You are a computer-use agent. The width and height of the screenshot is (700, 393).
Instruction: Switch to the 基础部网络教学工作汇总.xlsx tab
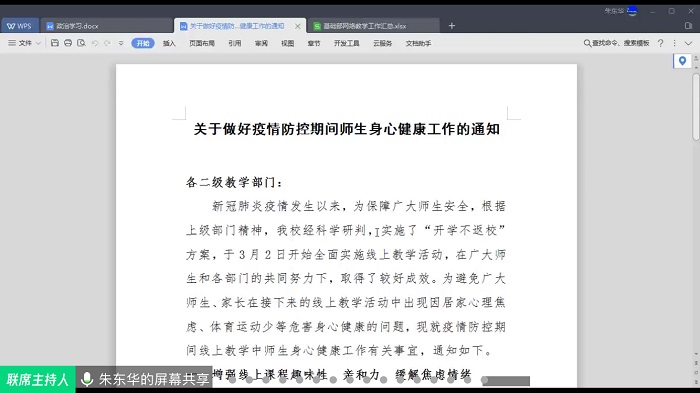point(374,26)
